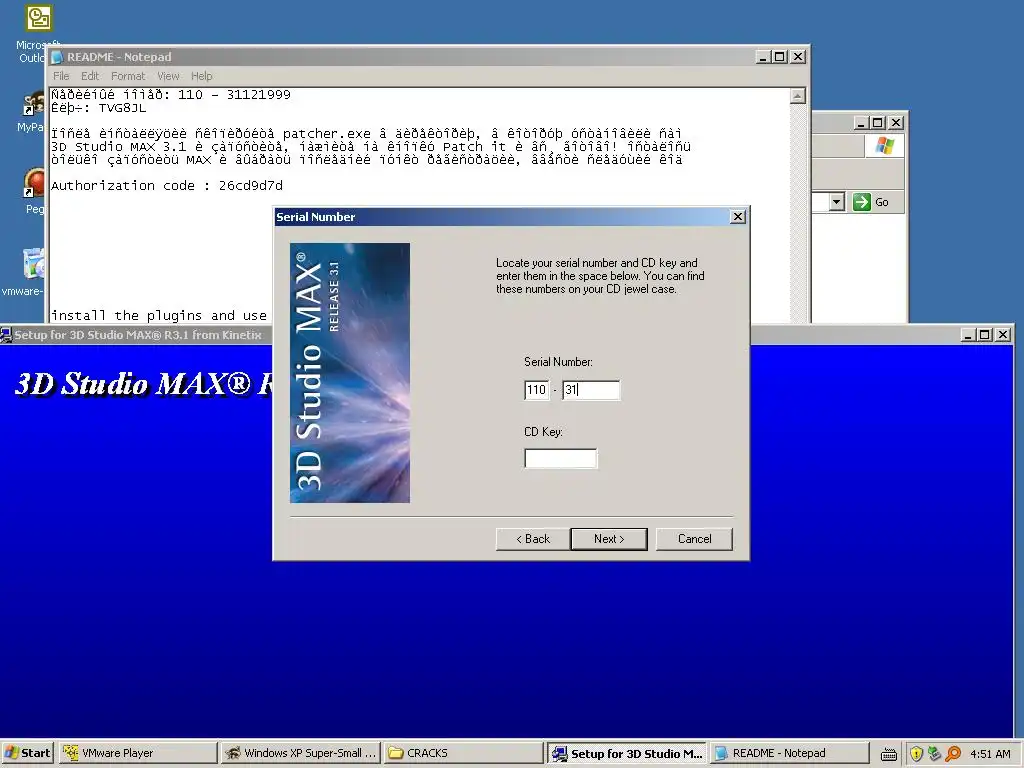
Task: Expand the address bar dropdown beside Go
Action: click(x=837, y=202)
